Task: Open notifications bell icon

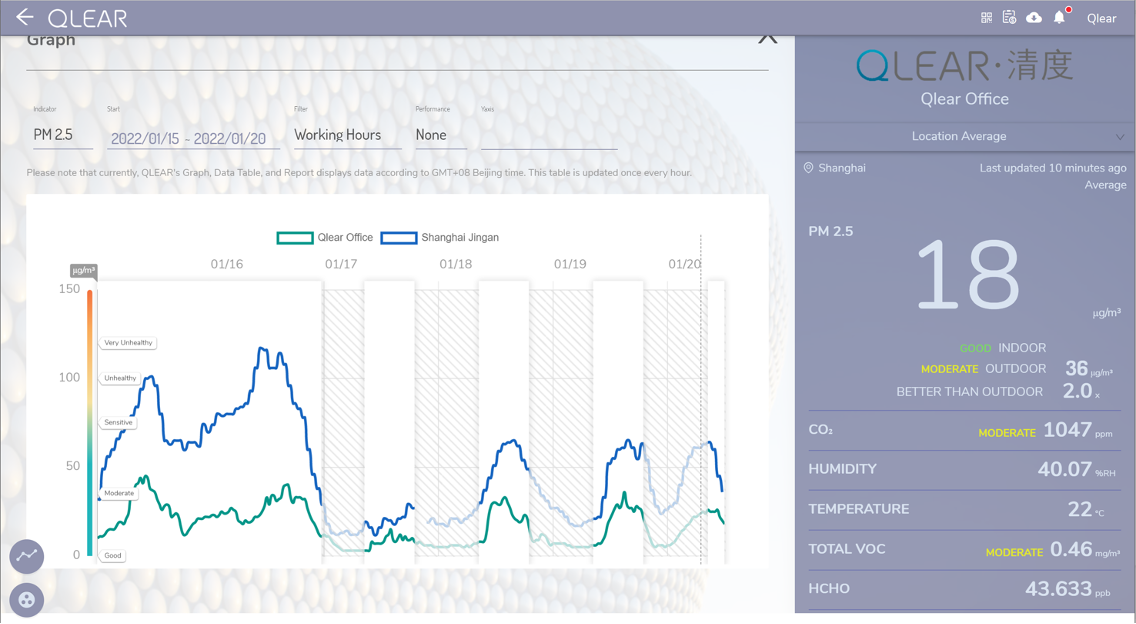Action: click(1059, 18)
